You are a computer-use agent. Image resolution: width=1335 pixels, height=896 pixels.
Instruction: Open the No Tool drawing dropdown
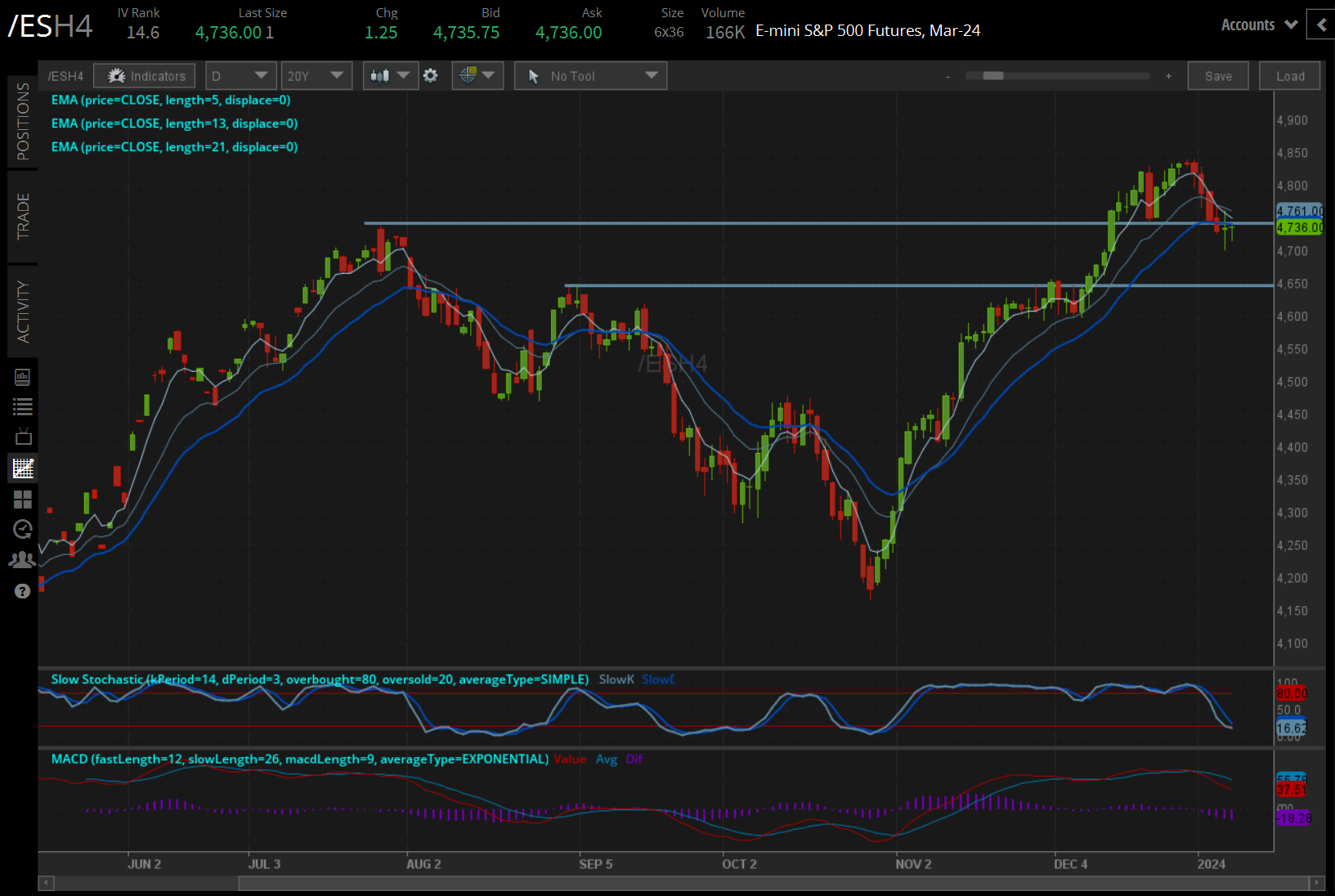[x=590, y=75]
